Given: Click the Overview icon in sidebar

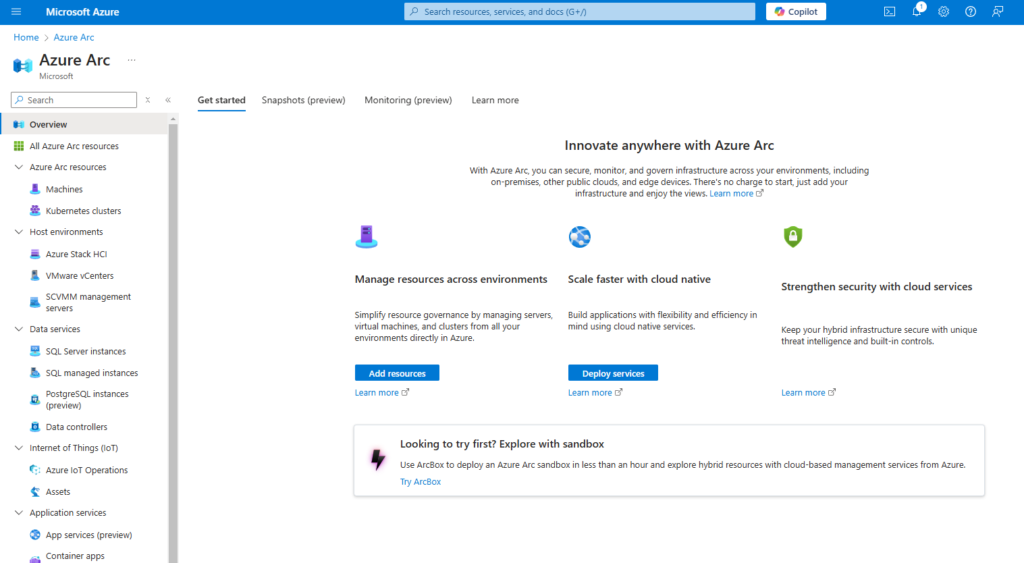Looking at the screenshot, I should click(x=19, y=124).
